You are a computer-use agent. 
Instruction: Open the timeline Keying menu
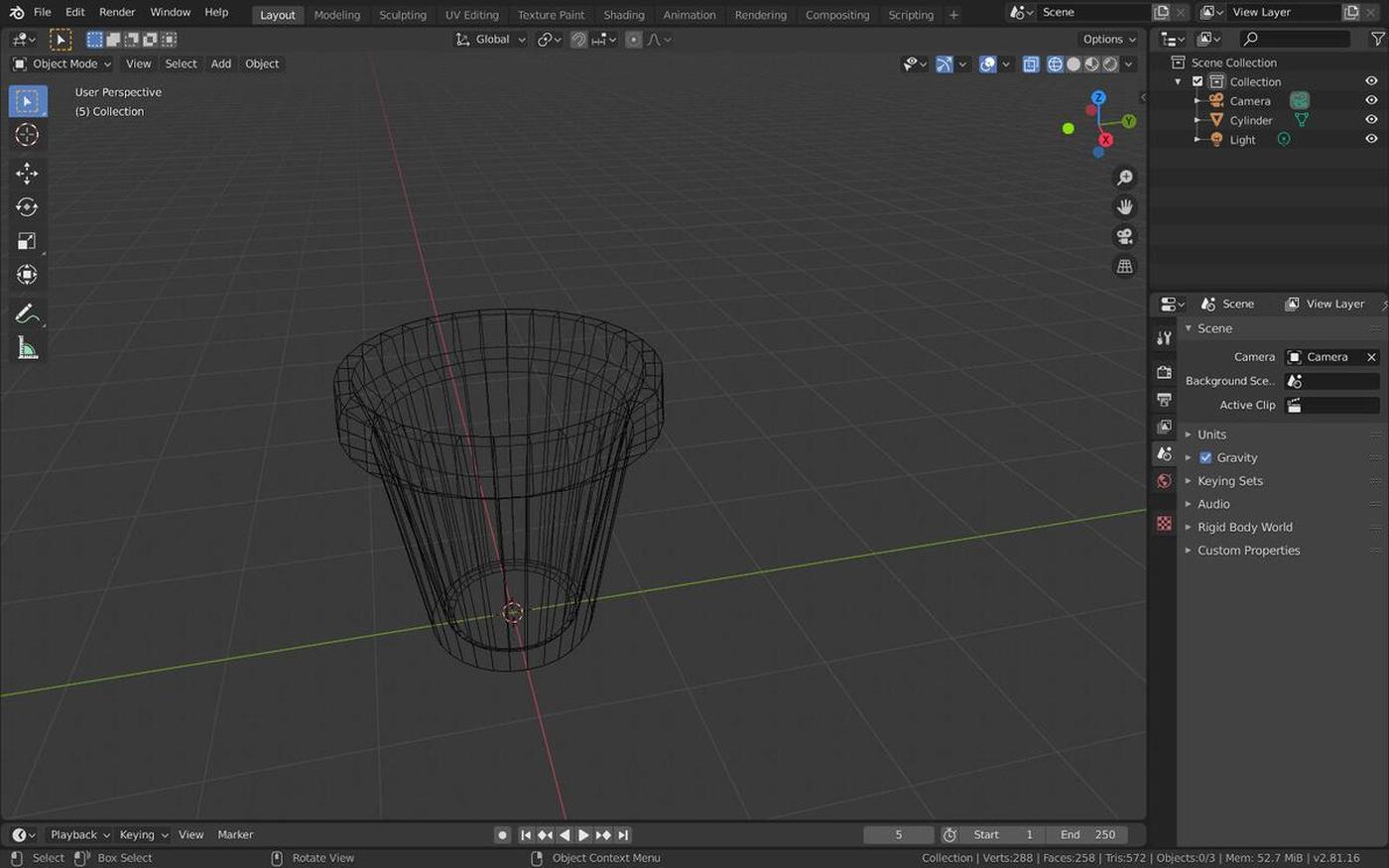(144, 835)
